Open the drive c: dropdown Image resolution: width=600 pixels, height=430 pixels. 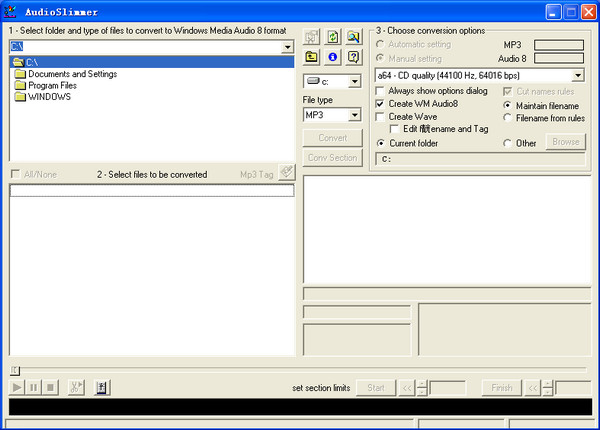[x=355, y=81]
